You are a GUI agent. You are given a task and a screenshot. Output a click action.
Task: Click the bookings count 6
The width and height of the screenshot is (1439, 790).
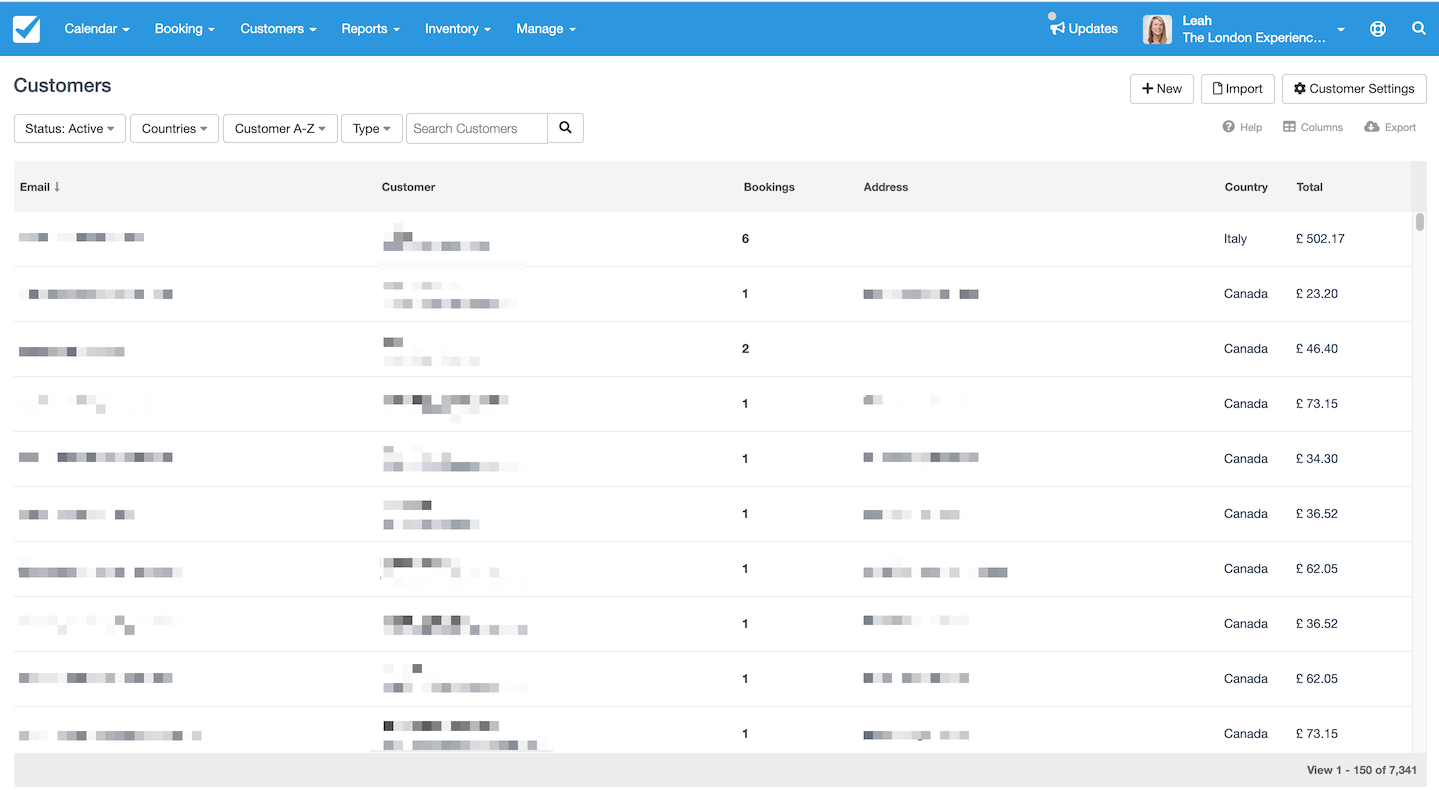pyautogui.click(x=745, y=239)
